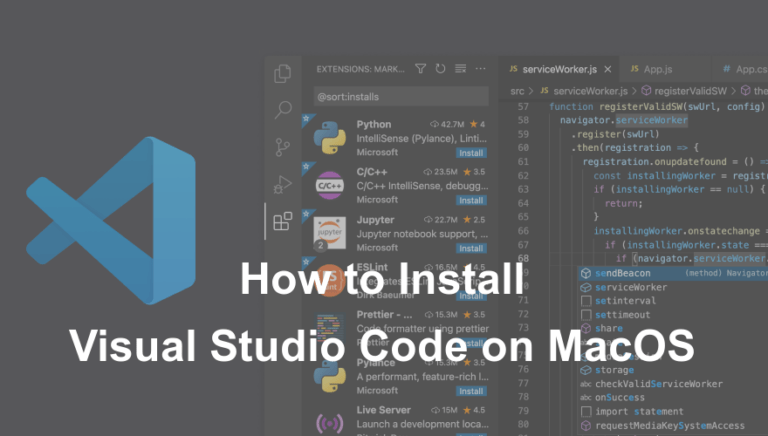The width and height of the screenshot is (768, 436).
Task: Select the import statement suggestion
Action: [673, 412]
